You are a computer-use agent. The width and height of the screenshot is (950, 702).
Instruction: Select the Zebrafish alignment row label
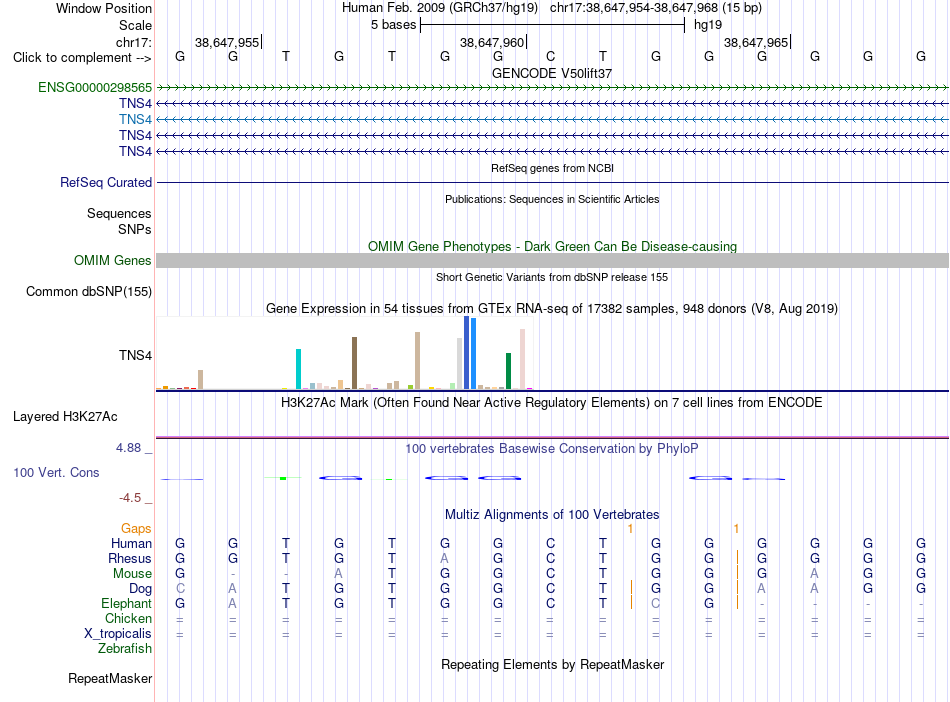click(x=125, y=649)
